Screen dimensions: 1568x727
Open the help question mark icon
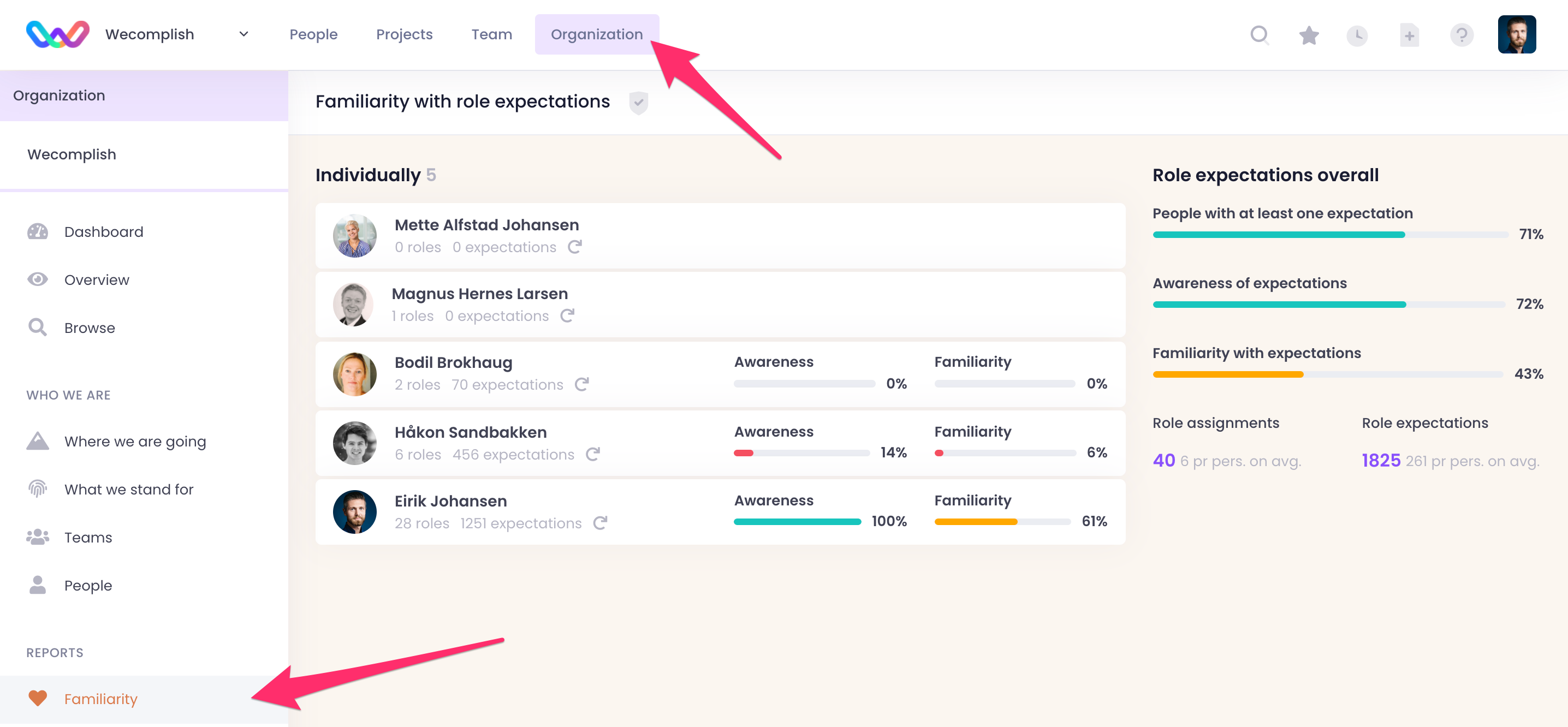coord(1461,35)
